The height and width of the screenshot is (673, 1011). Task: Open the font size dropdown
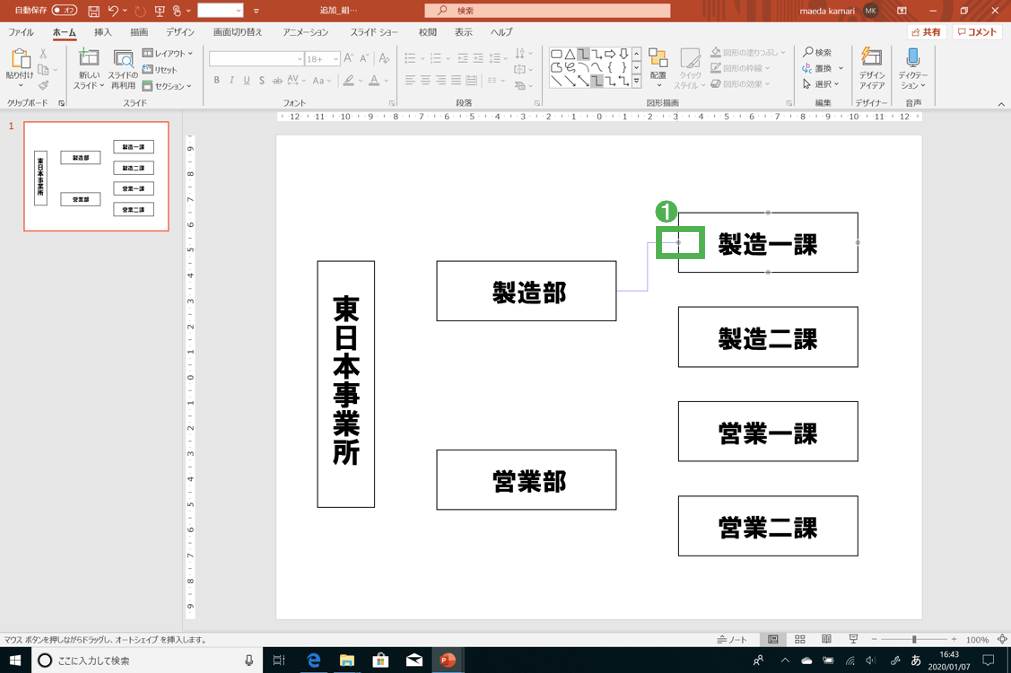(336, 59)
